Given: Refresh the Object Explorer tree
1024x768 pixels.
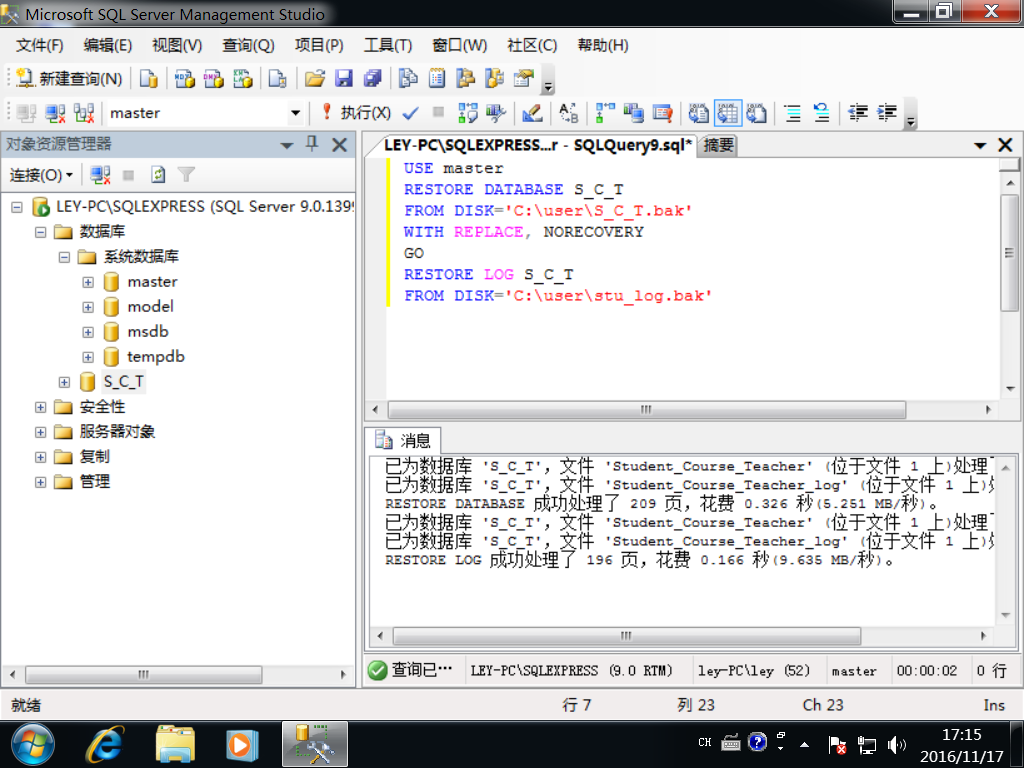Looking at the screenshot, I should coord(157,175).
